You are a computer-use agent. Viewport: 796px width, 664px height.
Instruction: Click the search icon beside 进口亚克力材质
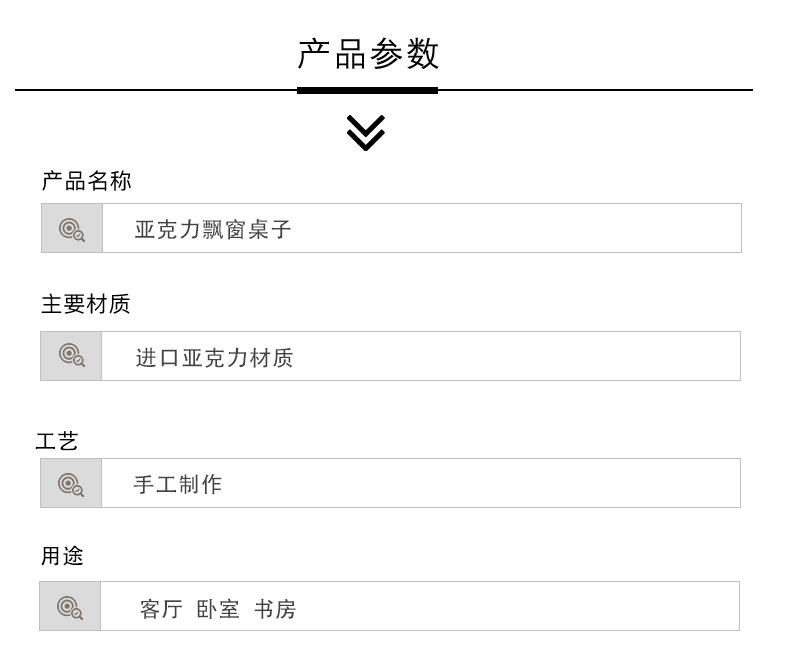(71, 356)
